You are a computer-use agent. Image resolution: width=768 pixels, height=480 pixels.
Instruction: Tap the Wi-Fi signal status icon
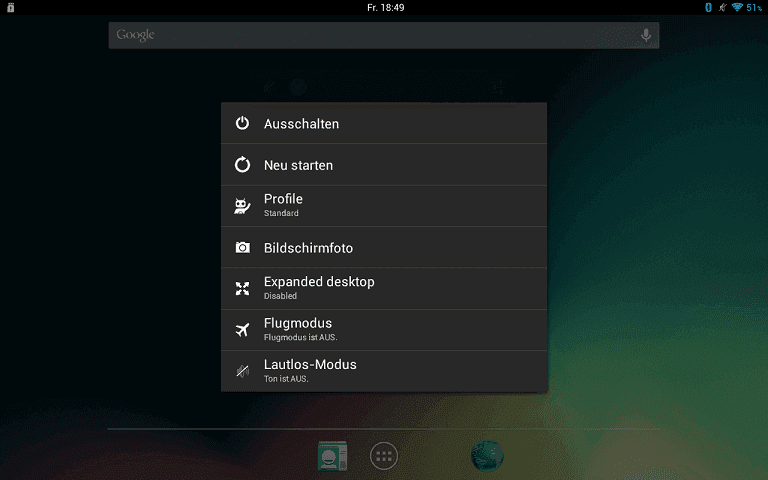pos(737,7)
